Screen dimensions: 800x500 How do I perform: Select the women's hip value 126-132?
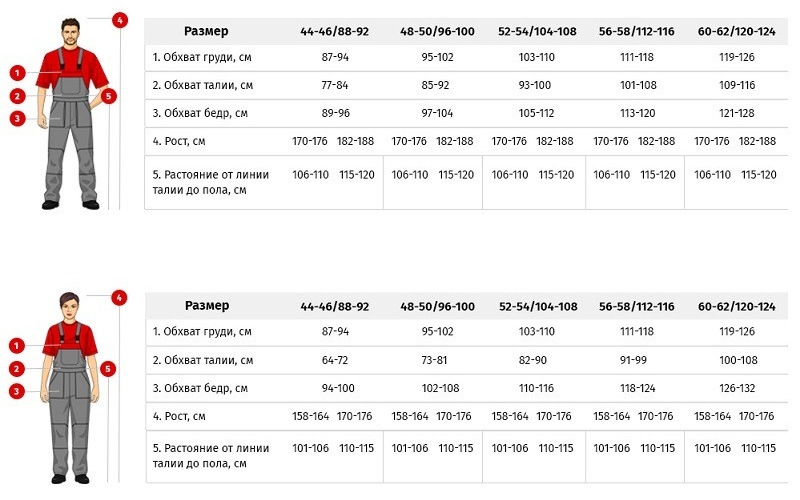(737, 388)
